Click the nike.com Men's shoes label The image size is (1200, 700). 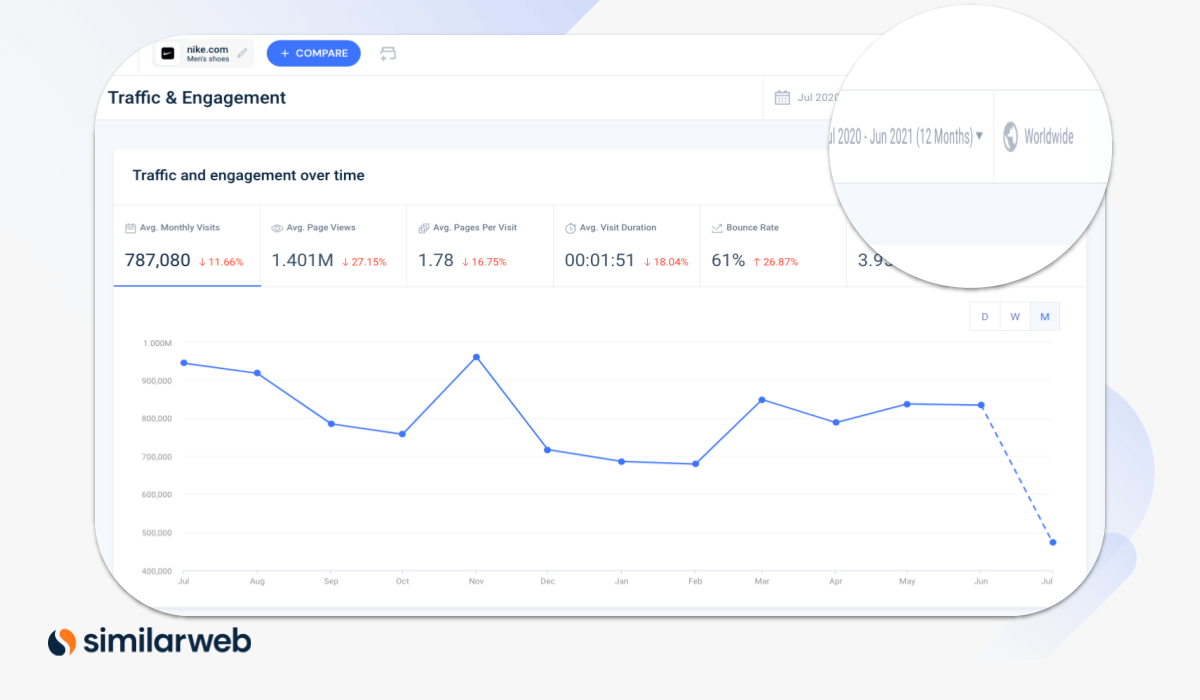click(x=208, y=53)
